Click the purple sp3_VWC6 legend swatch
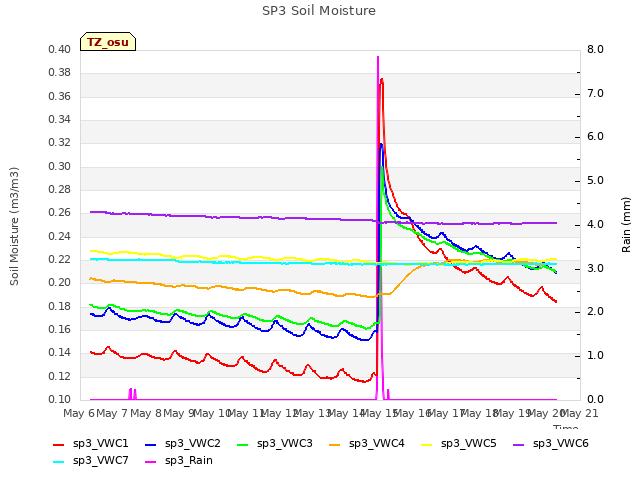 point(519,444)
